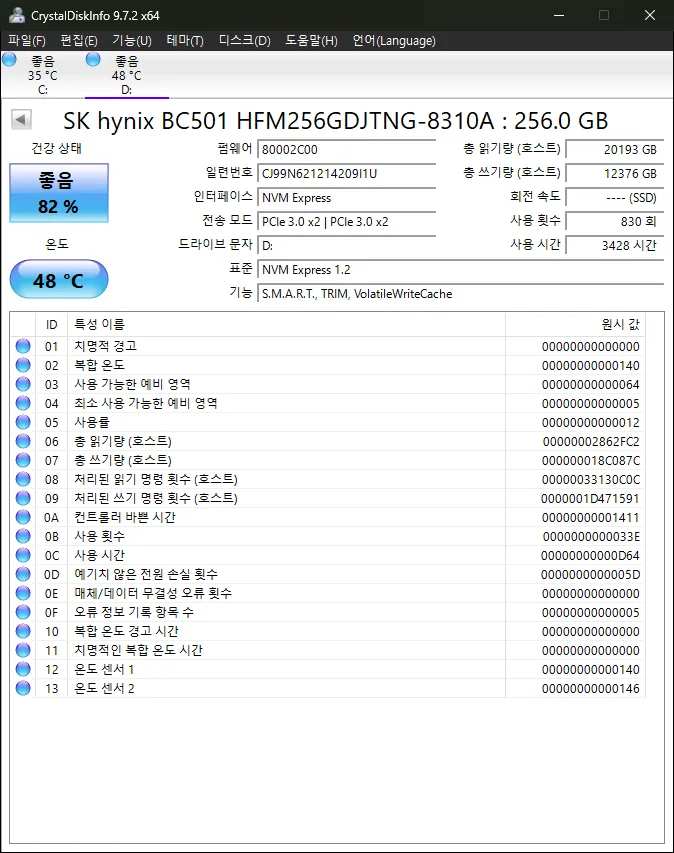Click the 특성 이름 column header
Screen dimensions: 674x853
pyautogui.click(x=286, y=324)
